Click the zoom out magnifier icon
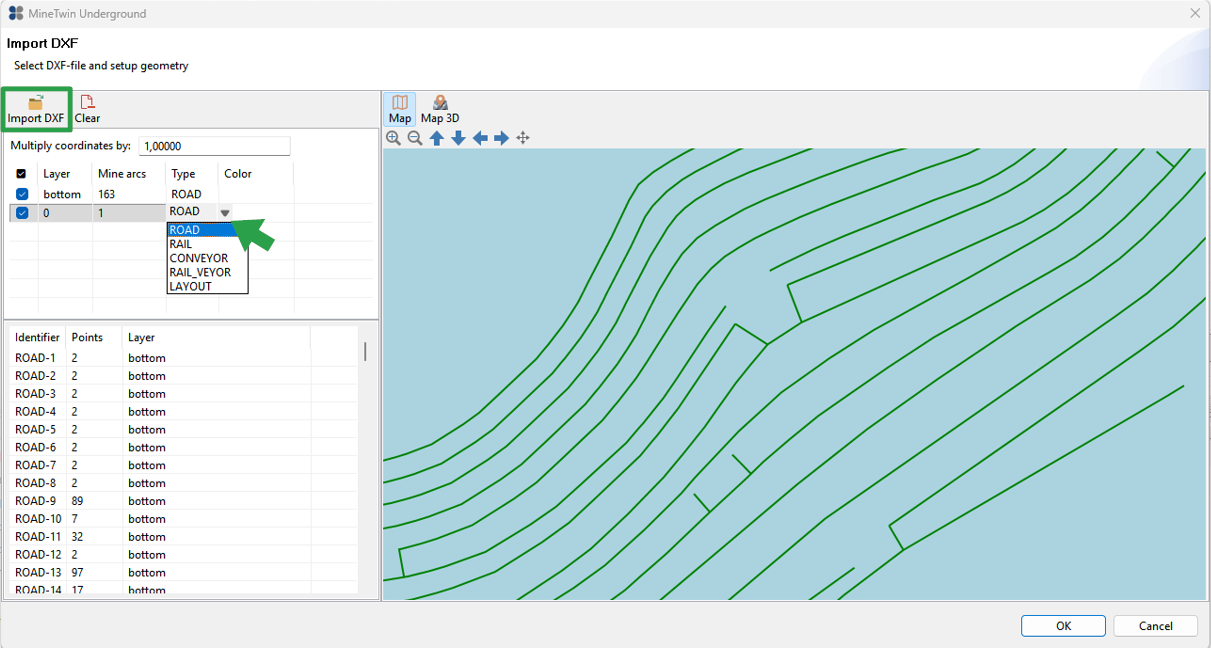The width and height of the screenshot is (1211, 648). pos(415,138)
